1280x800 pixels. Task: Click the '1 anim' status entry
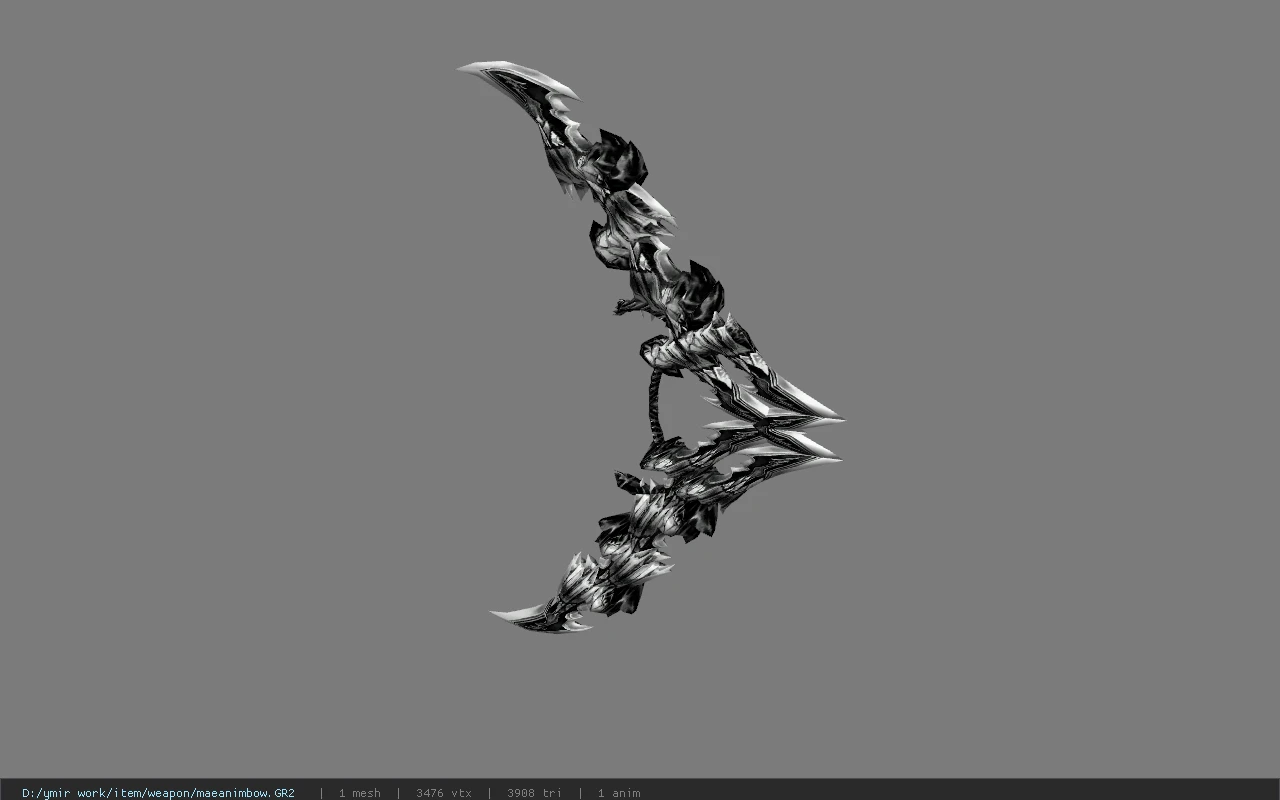coord(618,793)
